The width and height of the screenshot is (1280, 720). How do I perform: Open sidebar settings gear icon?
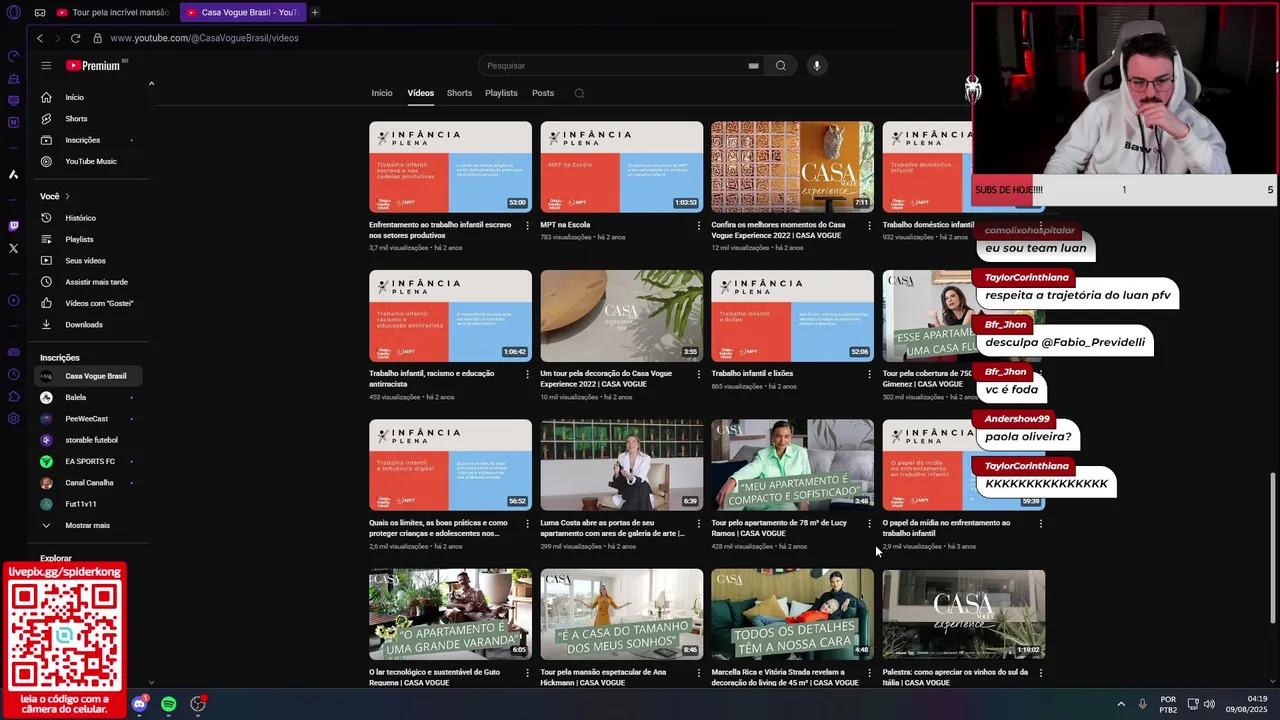(13, 418)
